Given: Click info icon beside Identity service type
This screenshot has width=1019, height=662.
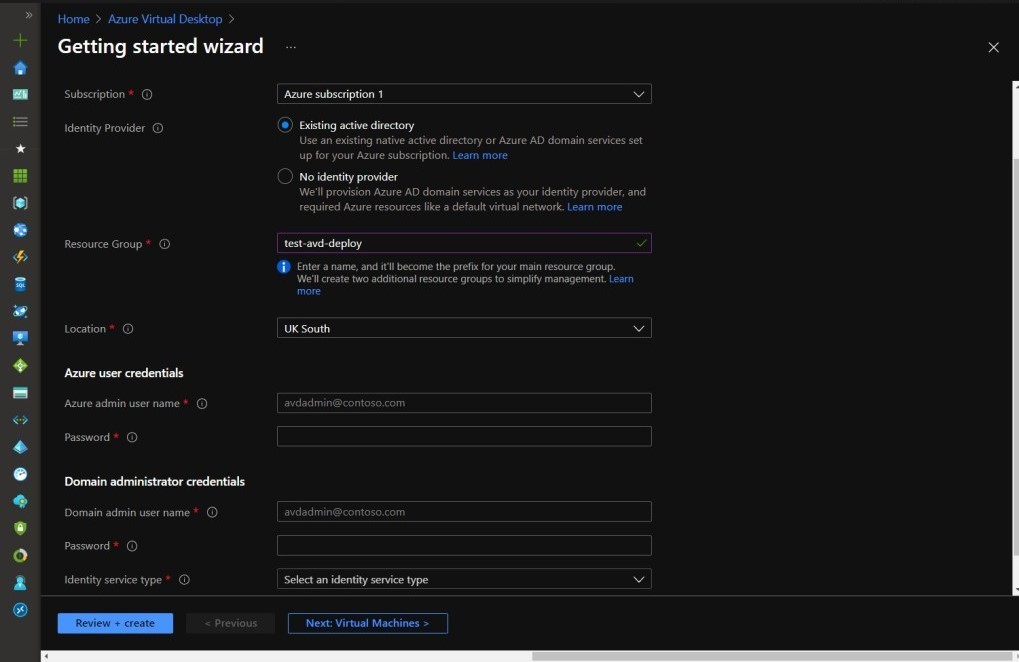Looking at the screenshot, I should [x=185, y=579].
